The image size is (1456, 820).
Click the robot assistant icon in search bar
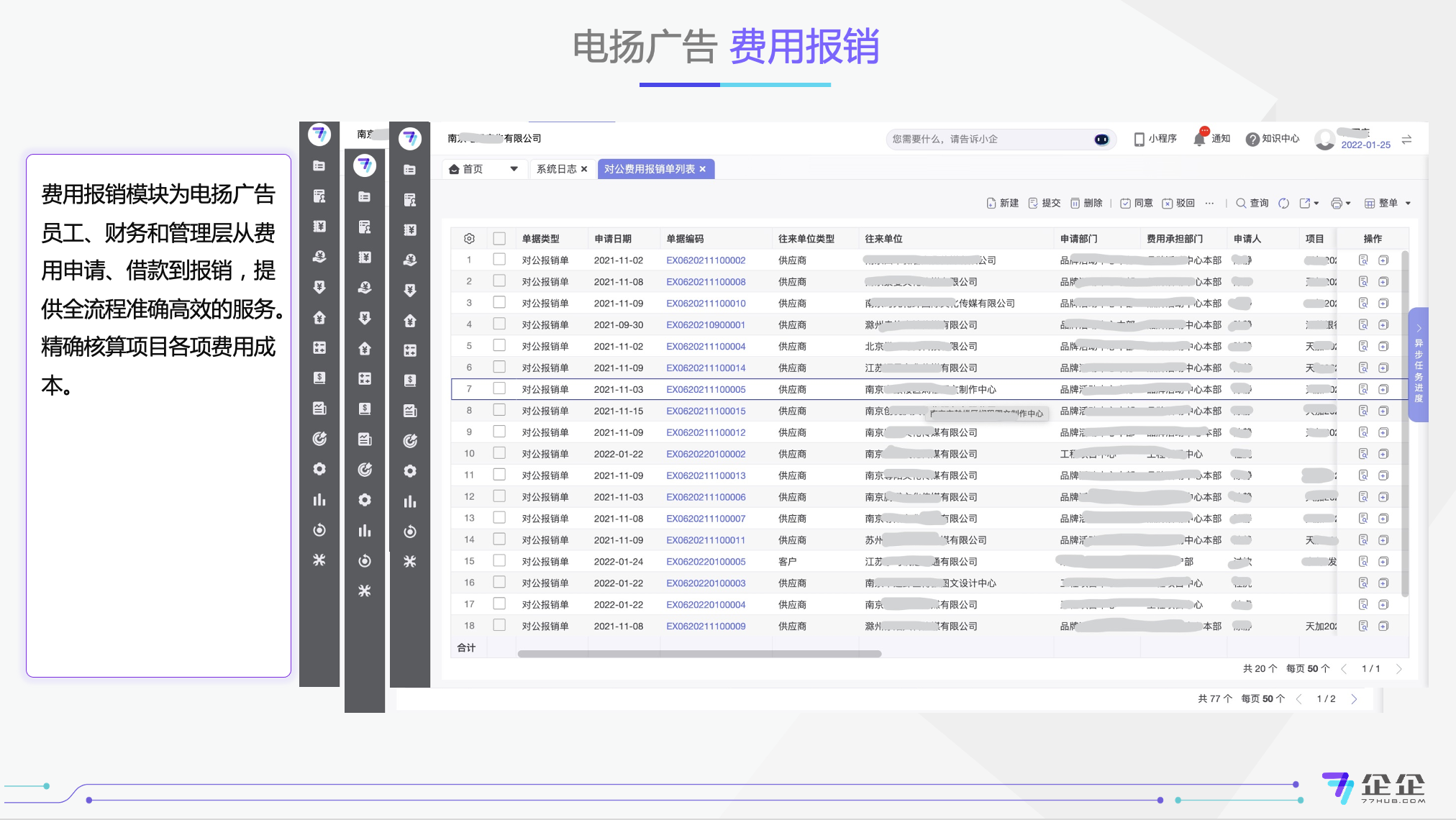1101,140
